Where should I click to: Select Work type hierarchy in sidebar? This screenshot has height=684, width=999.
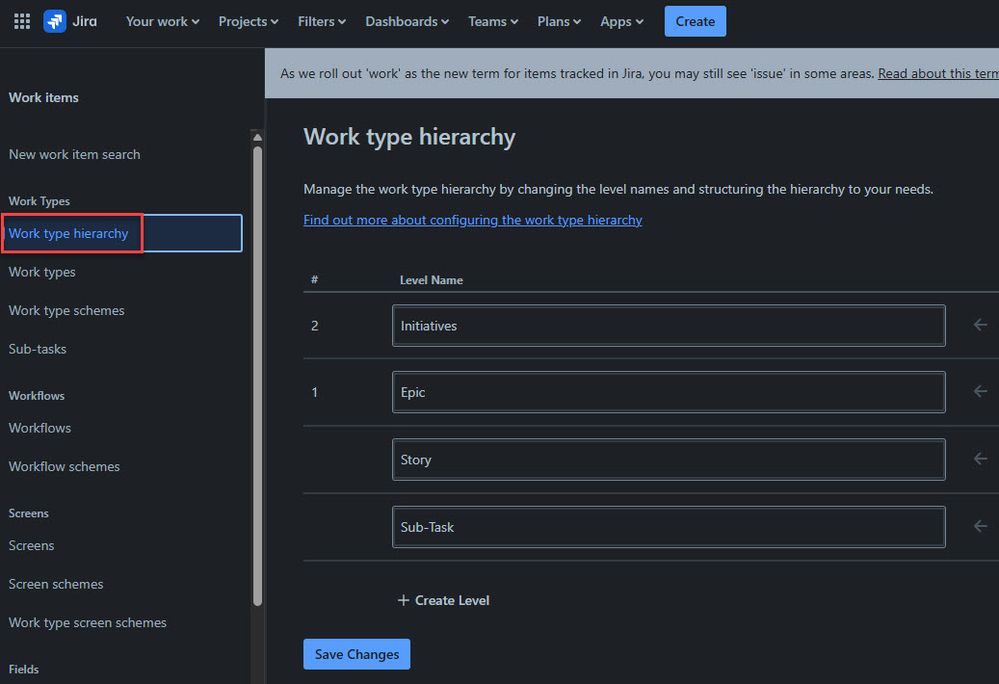[x=123, y=233]
